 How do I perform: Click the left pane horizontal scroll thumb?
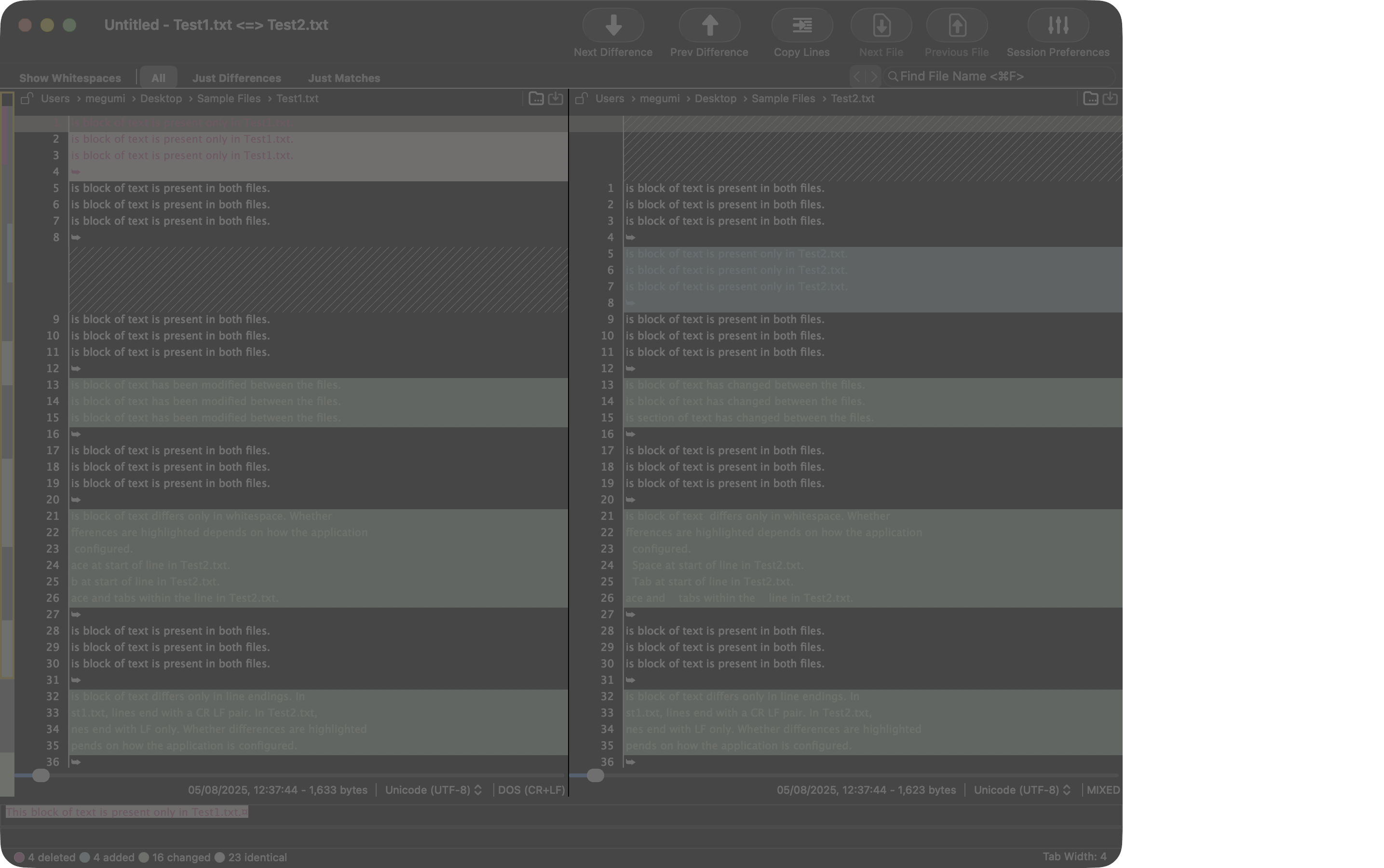coord(41,775)
